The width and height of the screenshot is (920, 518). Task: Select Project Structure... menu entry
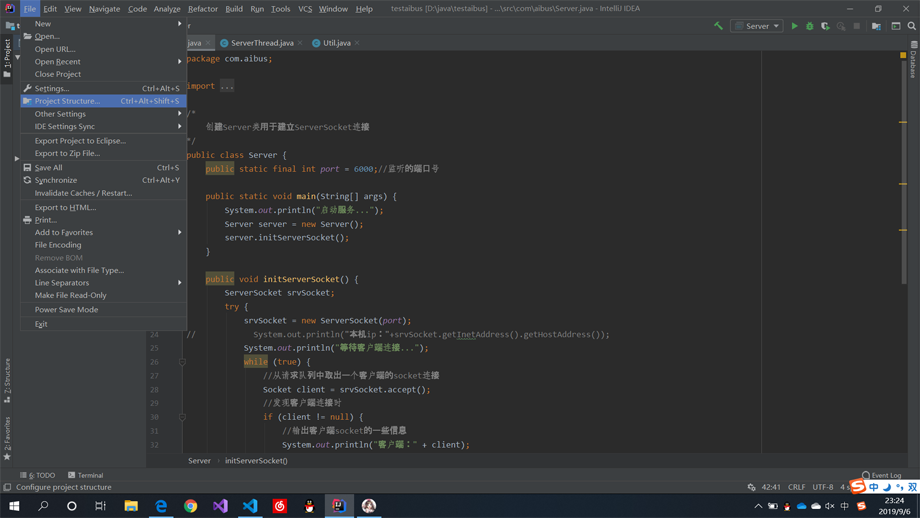[67, 101]
